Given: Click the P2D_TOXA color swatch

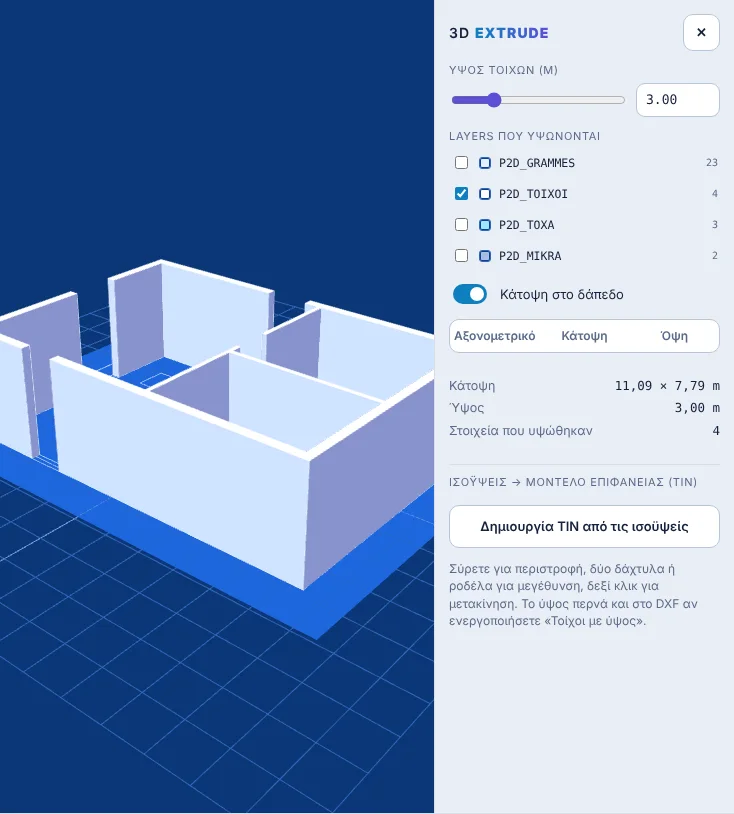Looking at the screenshot, I should [x=484, y=225].
